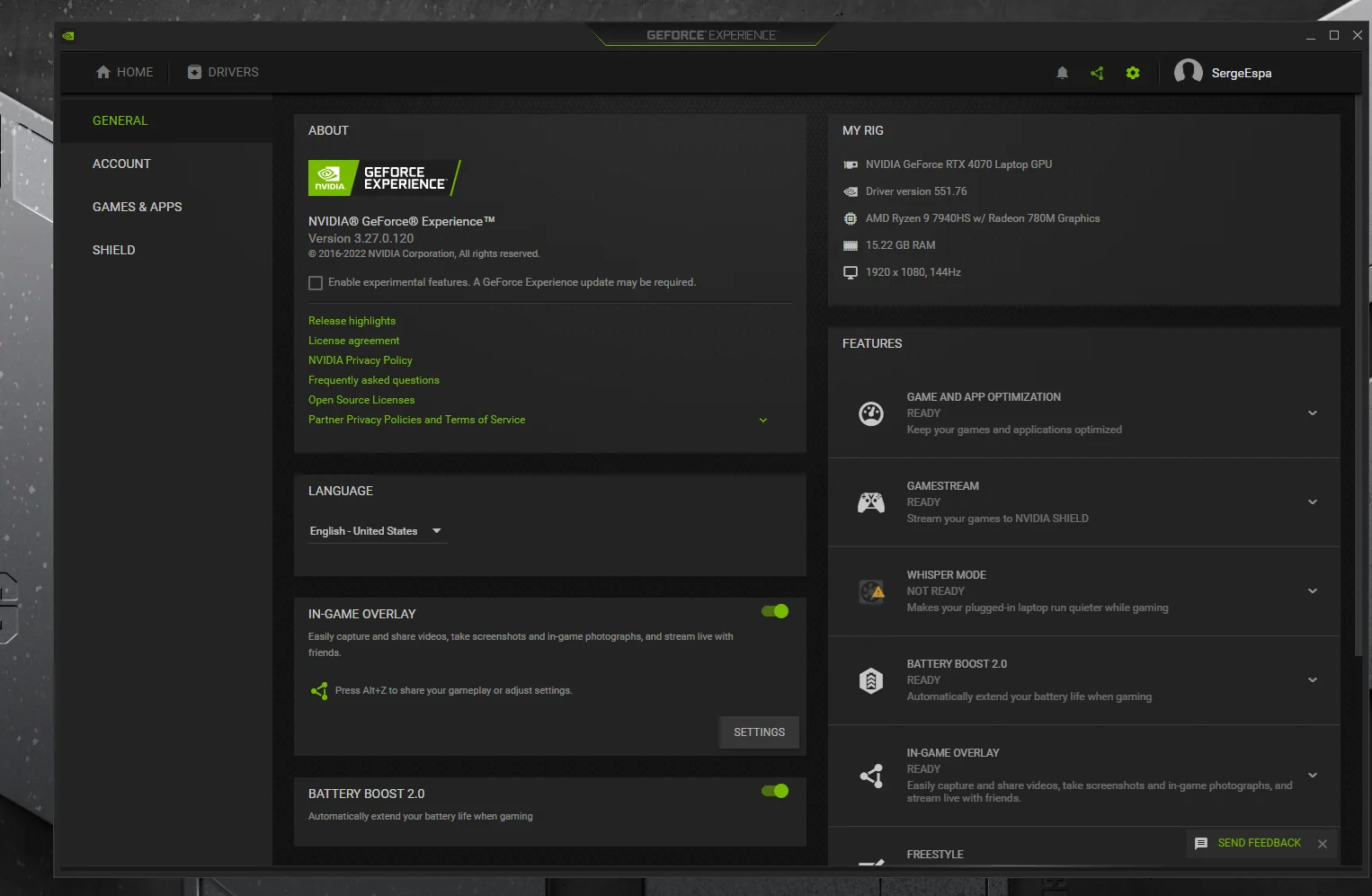
Task: Click the NVIDIA logo in the title bar
Action: coord(67,35)
